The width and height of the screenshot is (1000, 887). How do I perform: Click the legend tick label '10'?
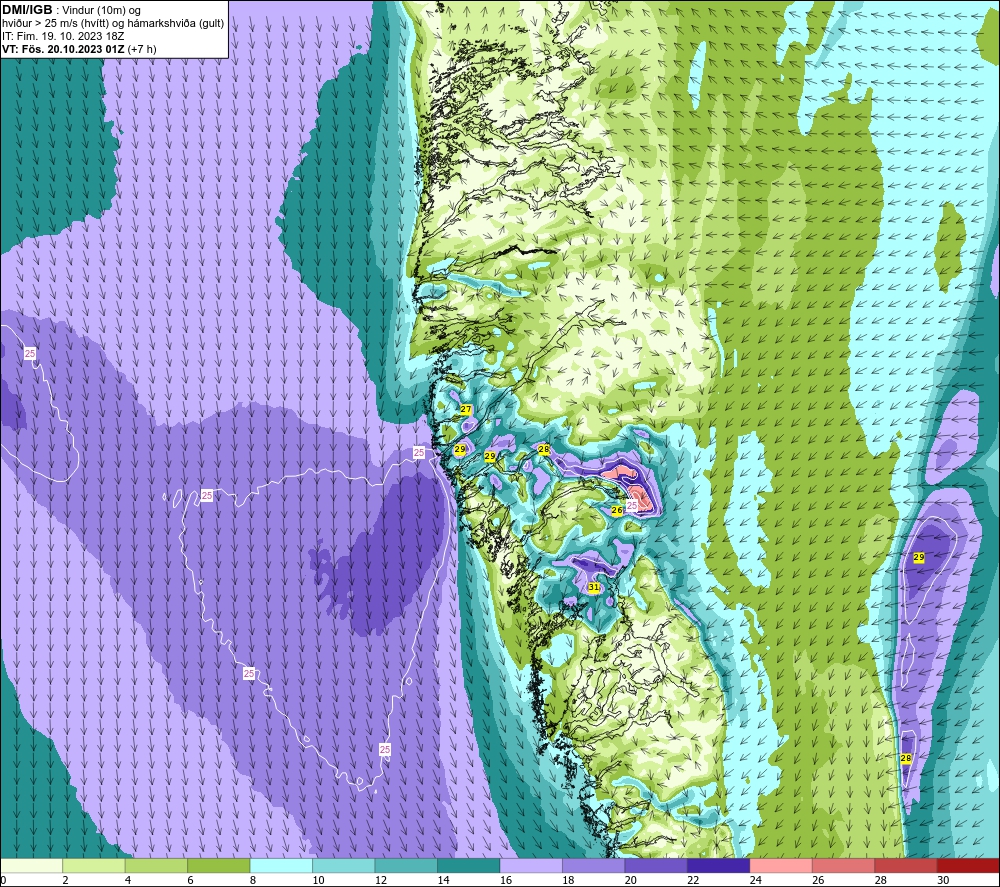(x=318, y=880)
